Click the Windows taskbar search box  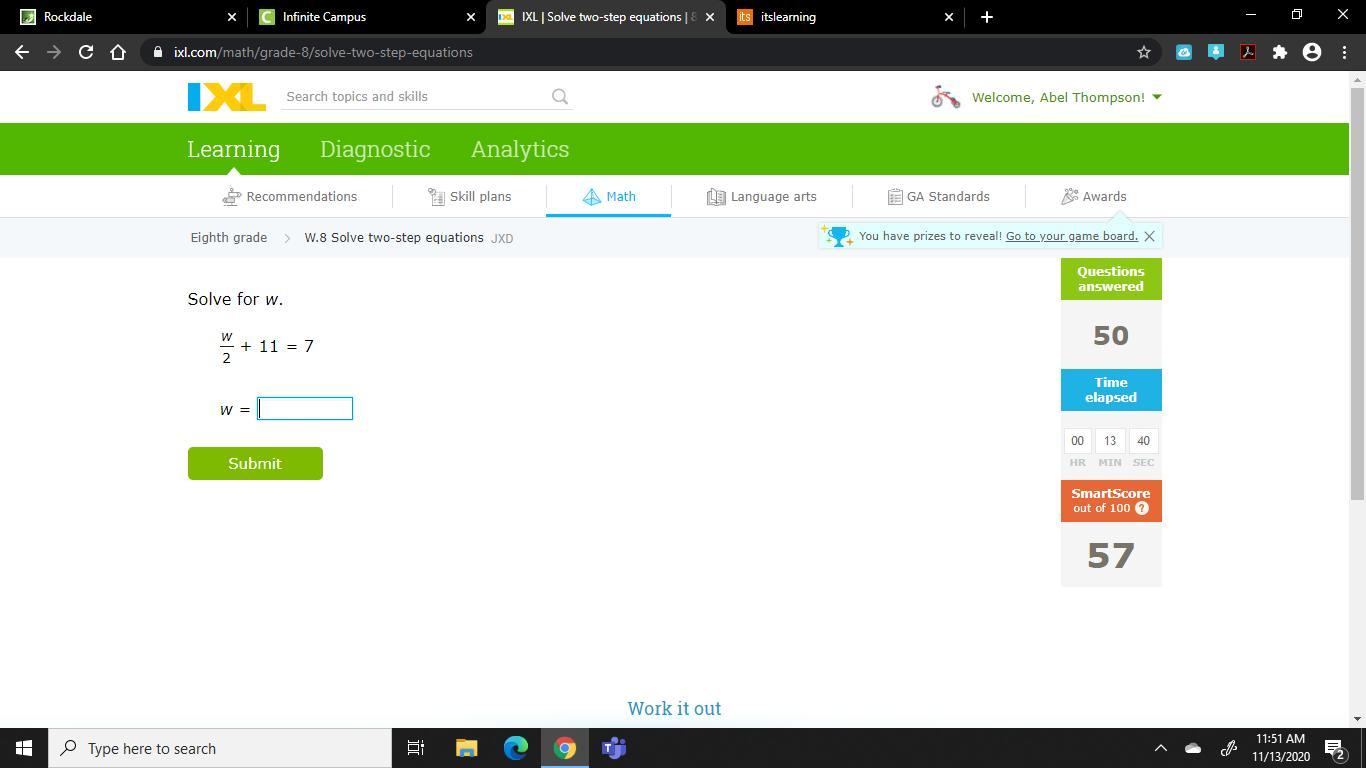click(x=220, y=748)
